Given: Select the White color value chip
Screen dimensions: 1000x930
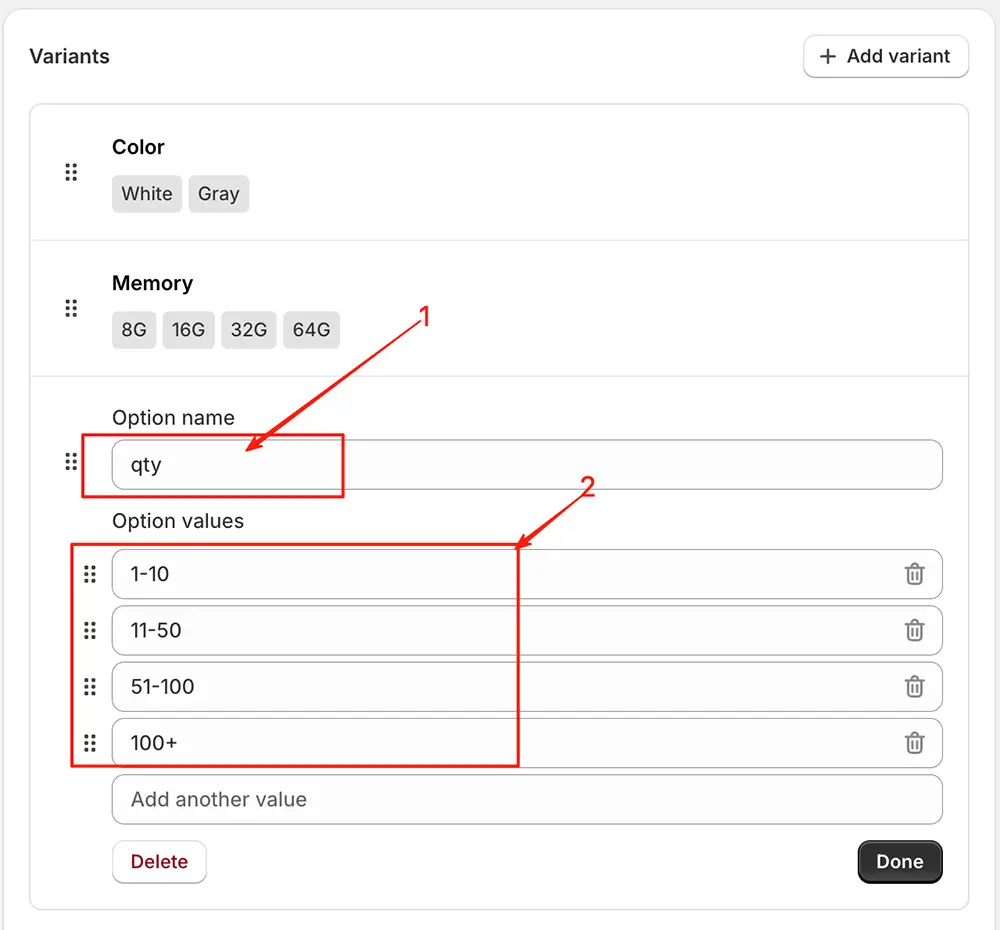Looking at the screenshot, I should (146, 194).
